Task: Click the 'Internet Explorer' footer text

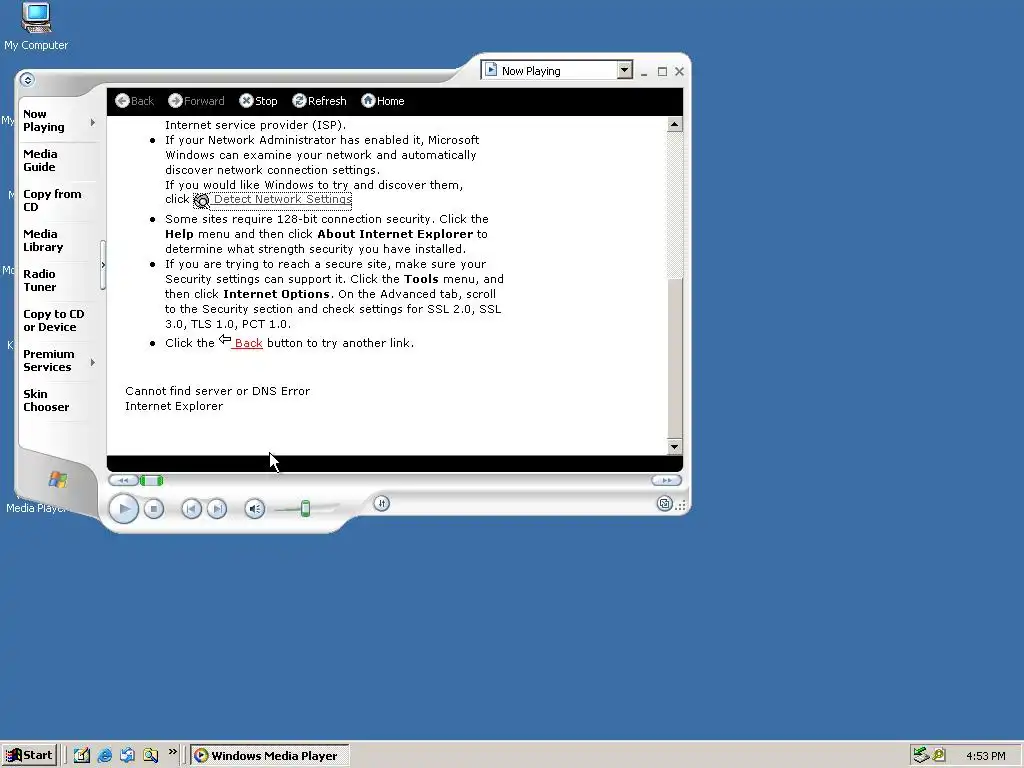Action: pyautogui.click(x=174, y=406)
